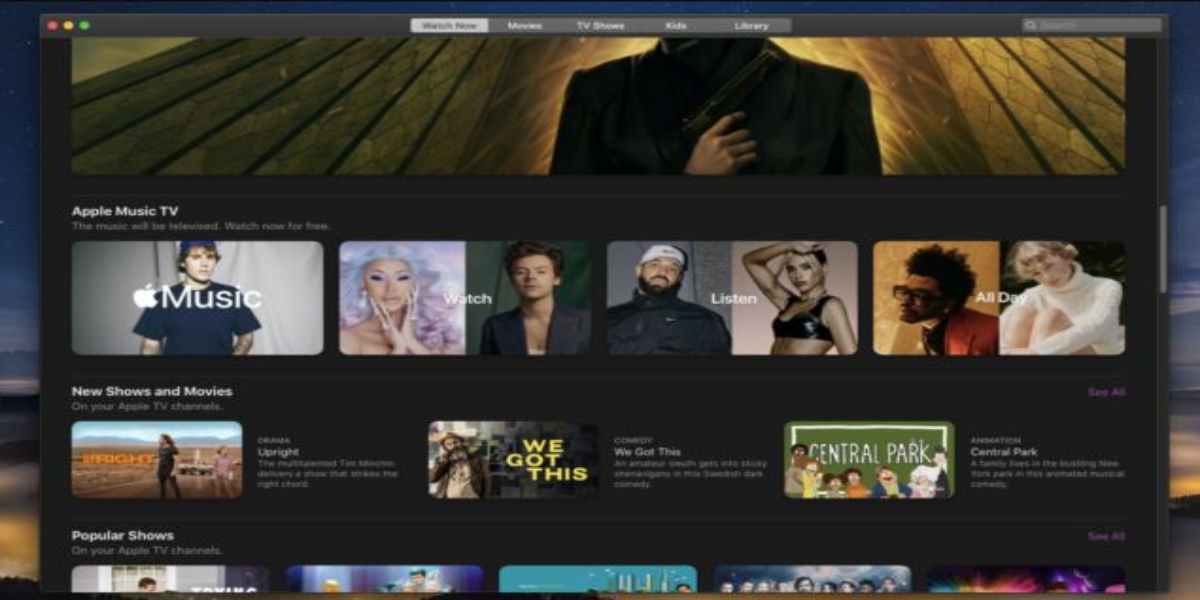Click the magnifying glass search icon

click(1032, 25)
